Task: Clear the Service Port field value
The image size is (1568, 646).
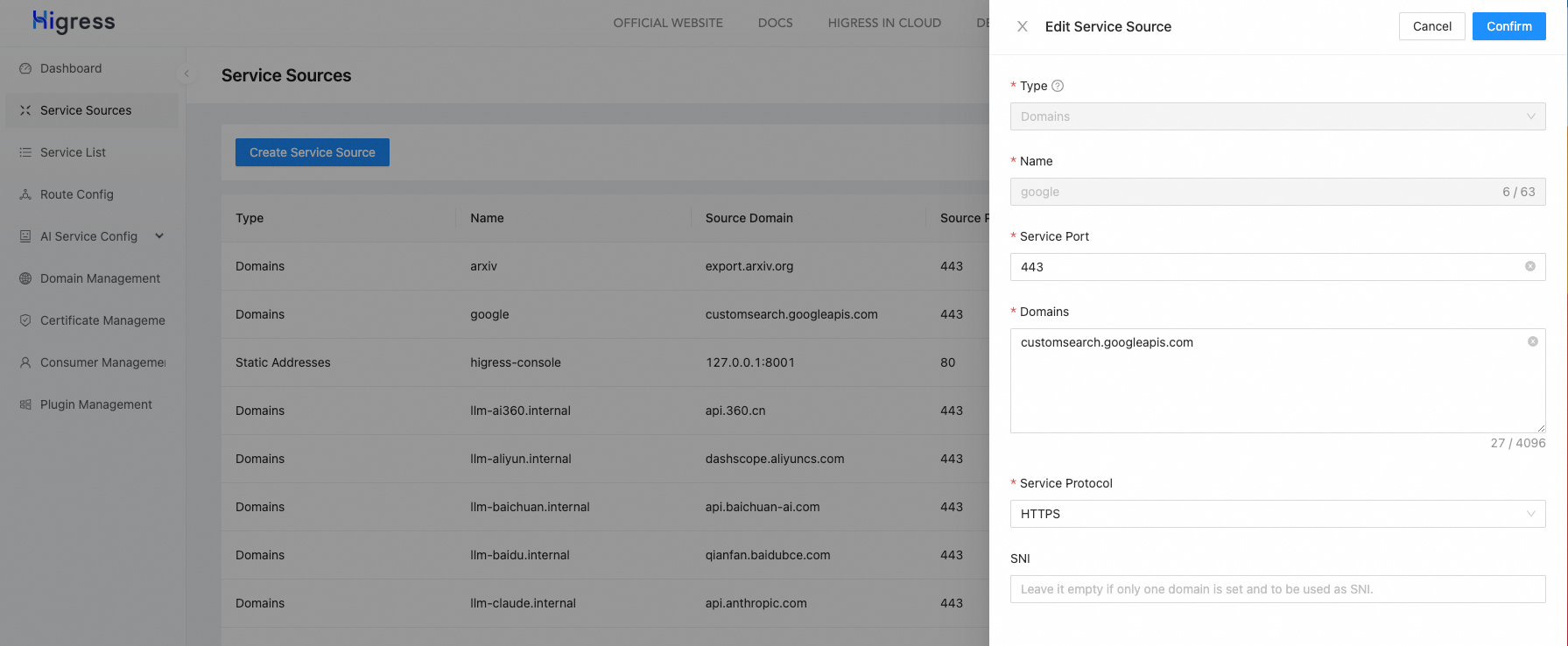Action: 1530,267
